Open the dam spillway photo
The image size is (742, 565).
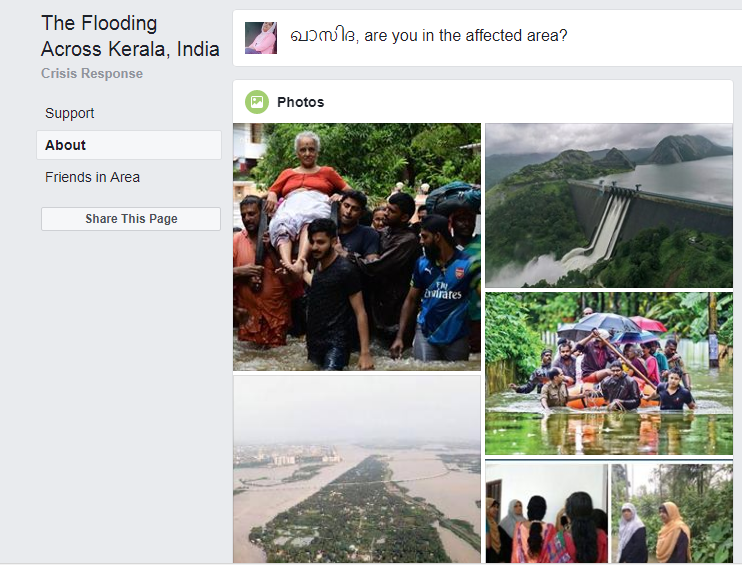608,205
